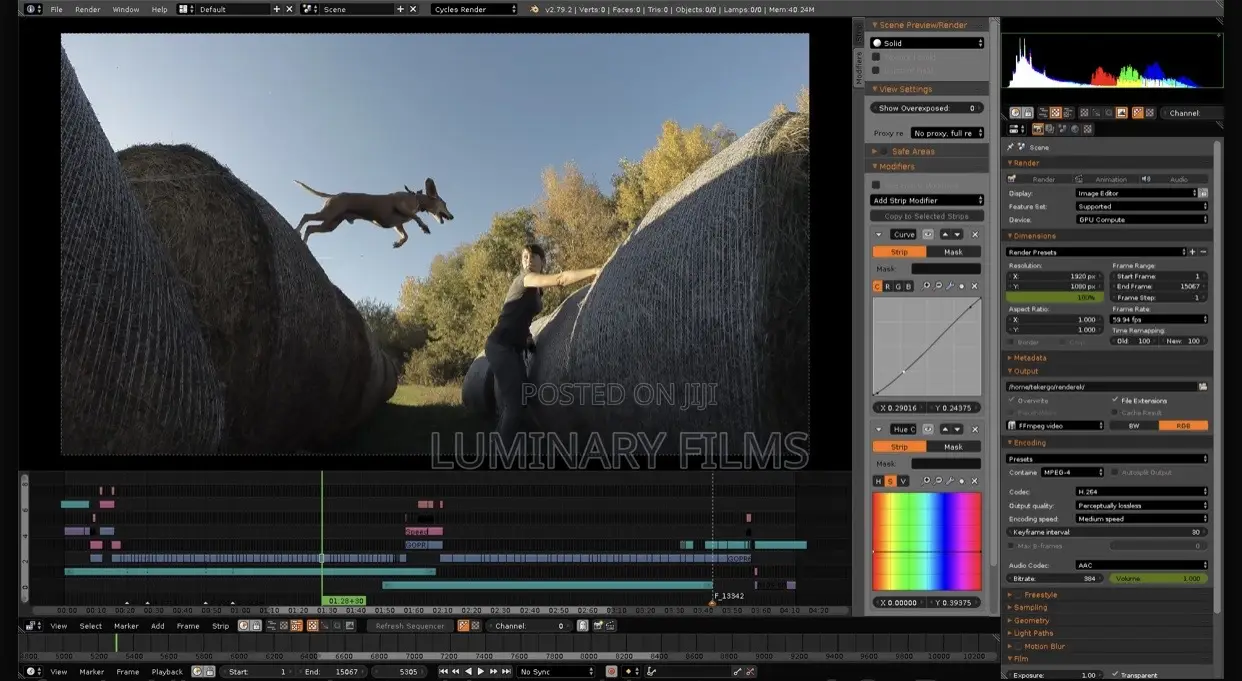Viewport: 1242px width, 681px height.
Task: Open the sequencer Strip menu
Action: tap(220, 626)
